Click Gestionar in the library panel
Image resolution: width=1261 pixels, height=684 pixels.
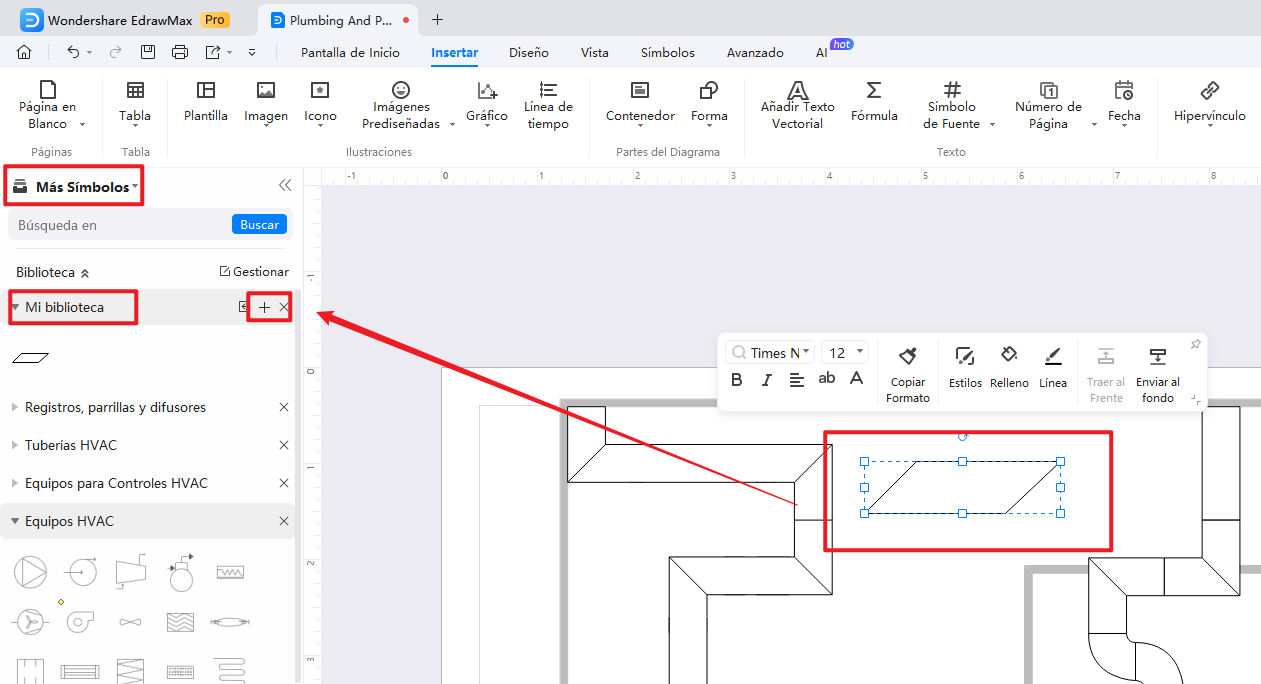point(254,272)
